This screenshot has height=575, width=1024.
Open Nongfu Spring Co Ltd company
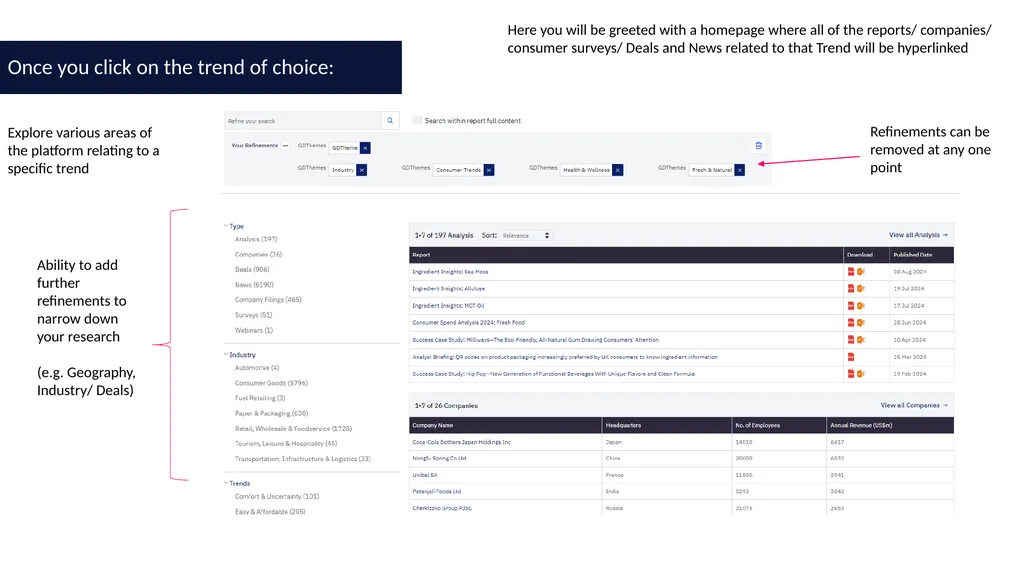click(x=439, y=458)
